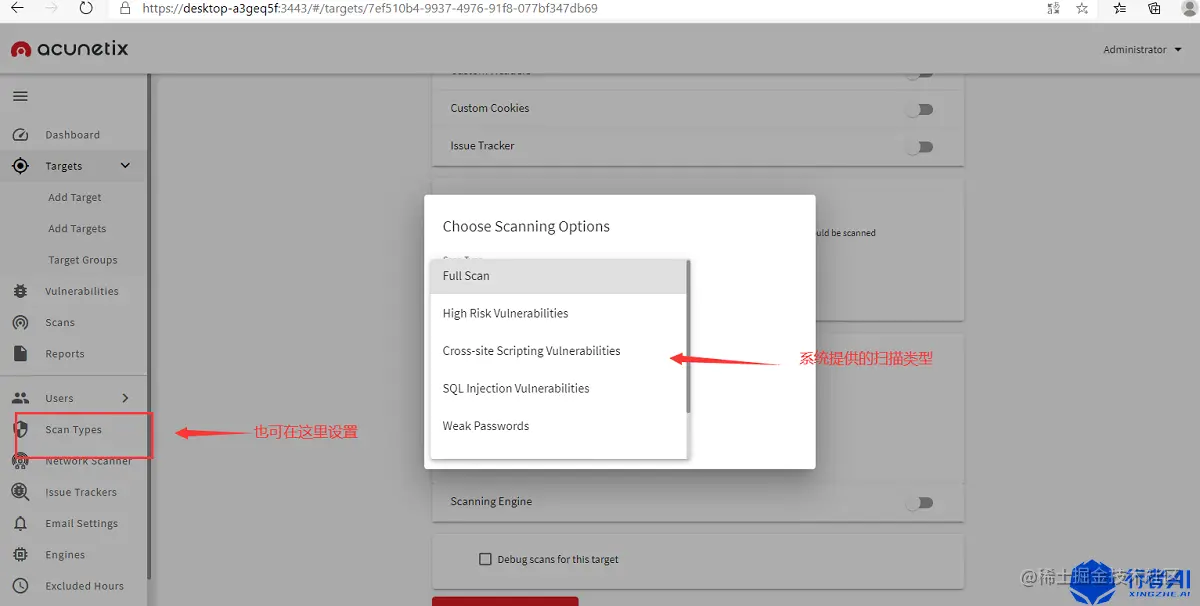Open Scan Types in sidebar
1200x606 pixels.
73,430
